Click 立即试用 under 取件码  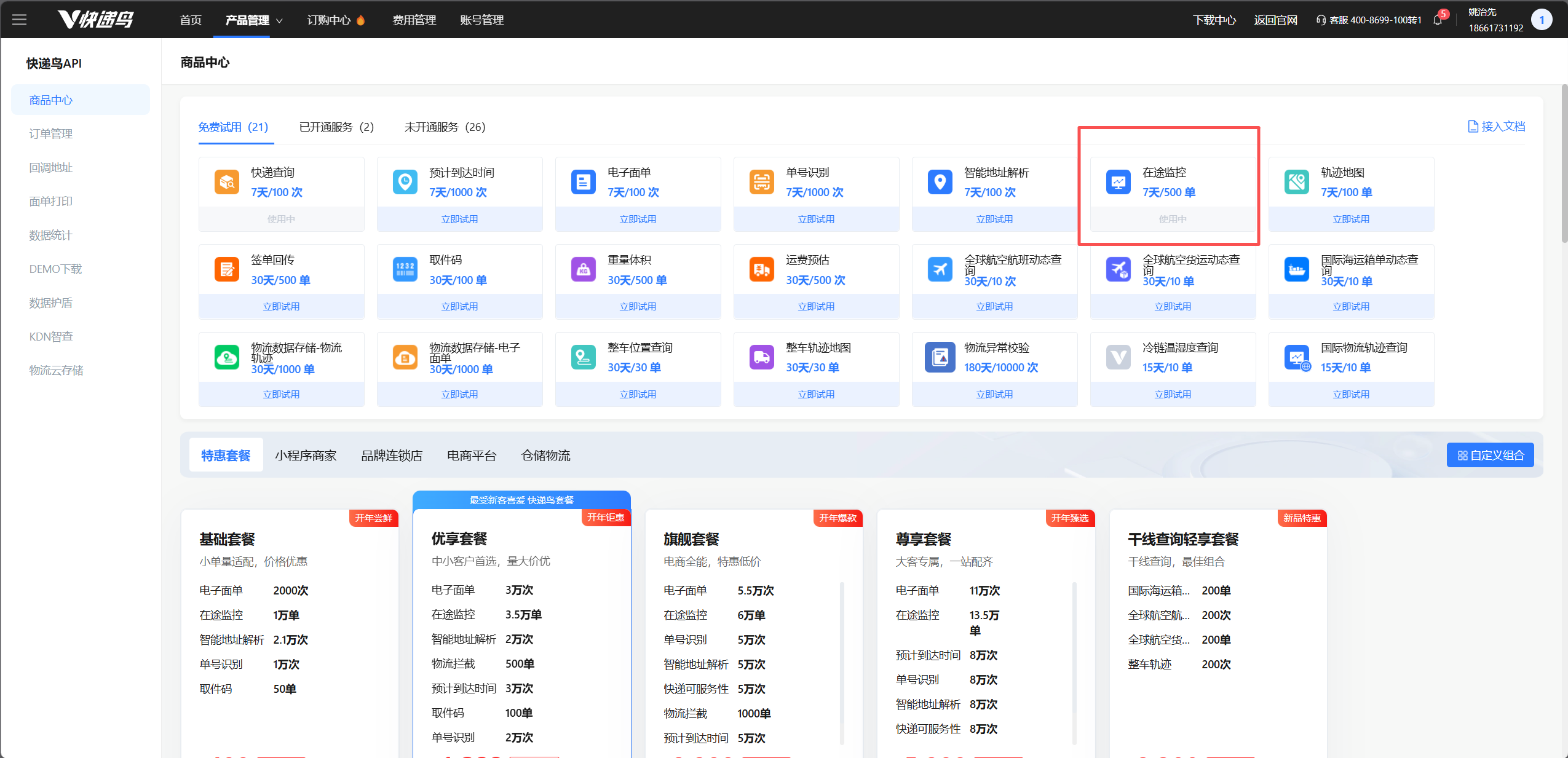(x=460, y=307)
